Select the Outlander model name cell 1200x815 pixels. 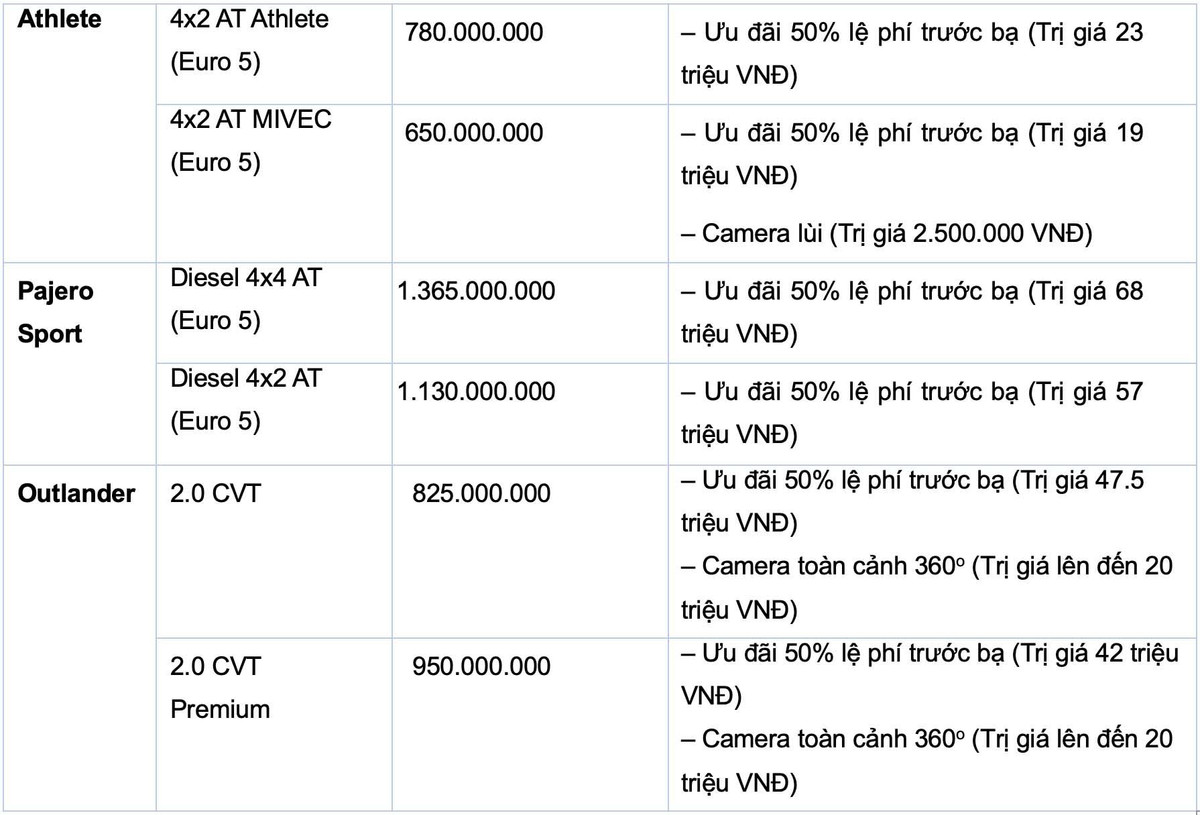76,493
